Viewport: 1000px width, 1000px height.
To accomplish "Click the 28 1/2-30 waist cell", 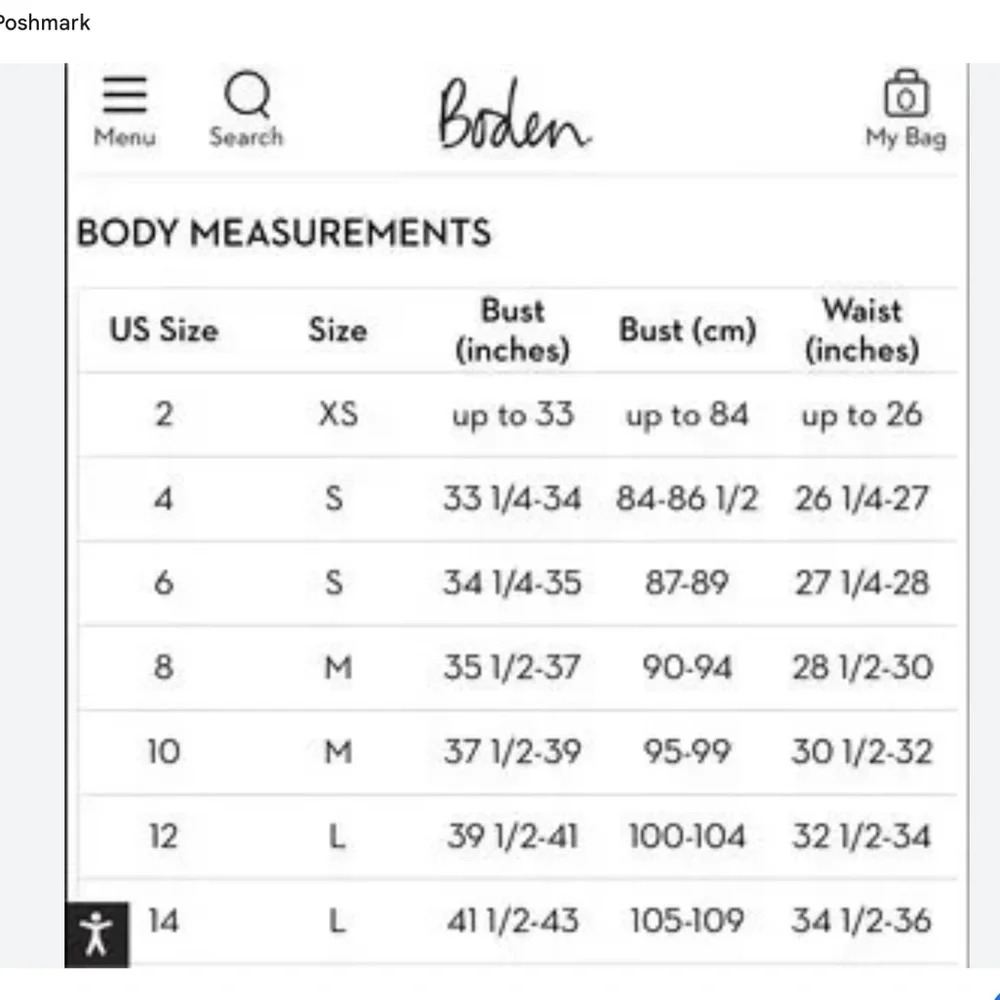I will tap(861, 667).
